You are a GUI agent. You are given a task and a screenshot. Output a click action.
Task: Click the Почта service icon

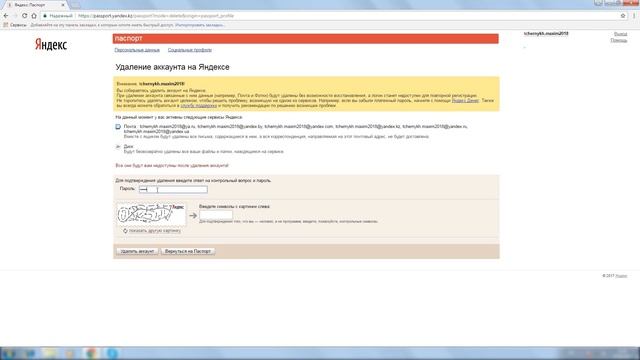[x=118, y=127]
